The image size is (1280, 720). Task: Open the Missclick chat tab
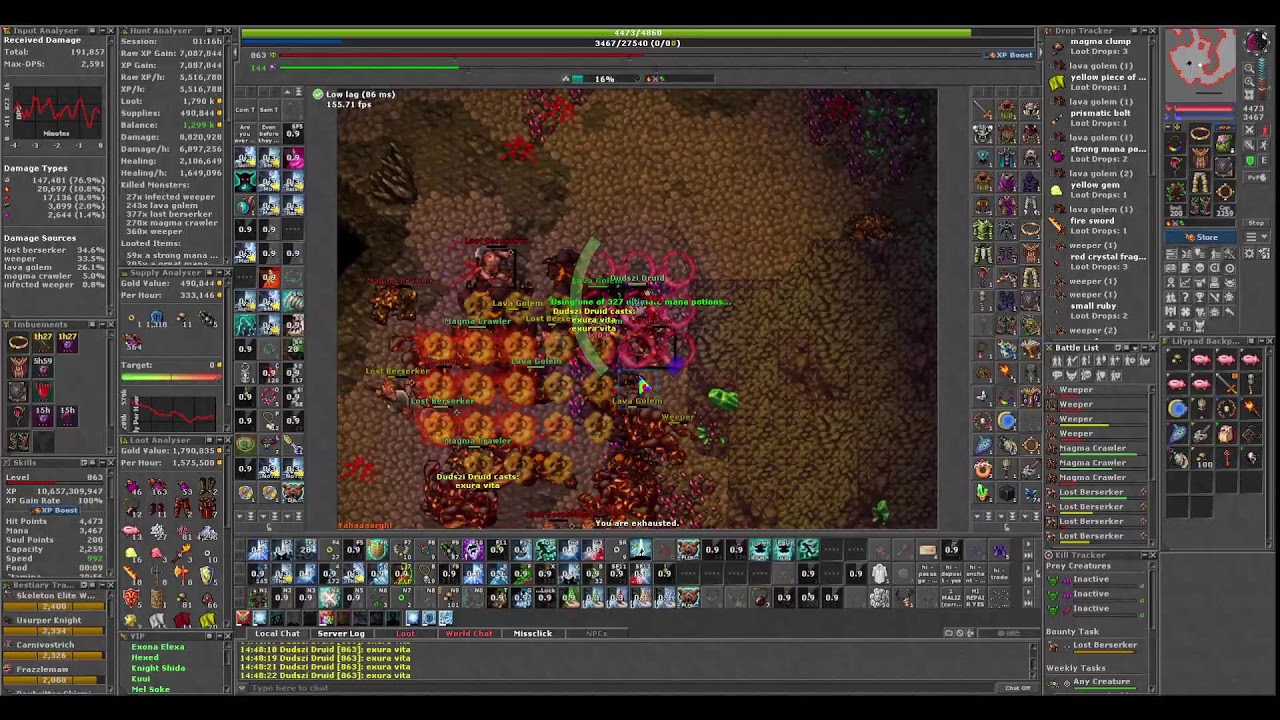[532, 633]
